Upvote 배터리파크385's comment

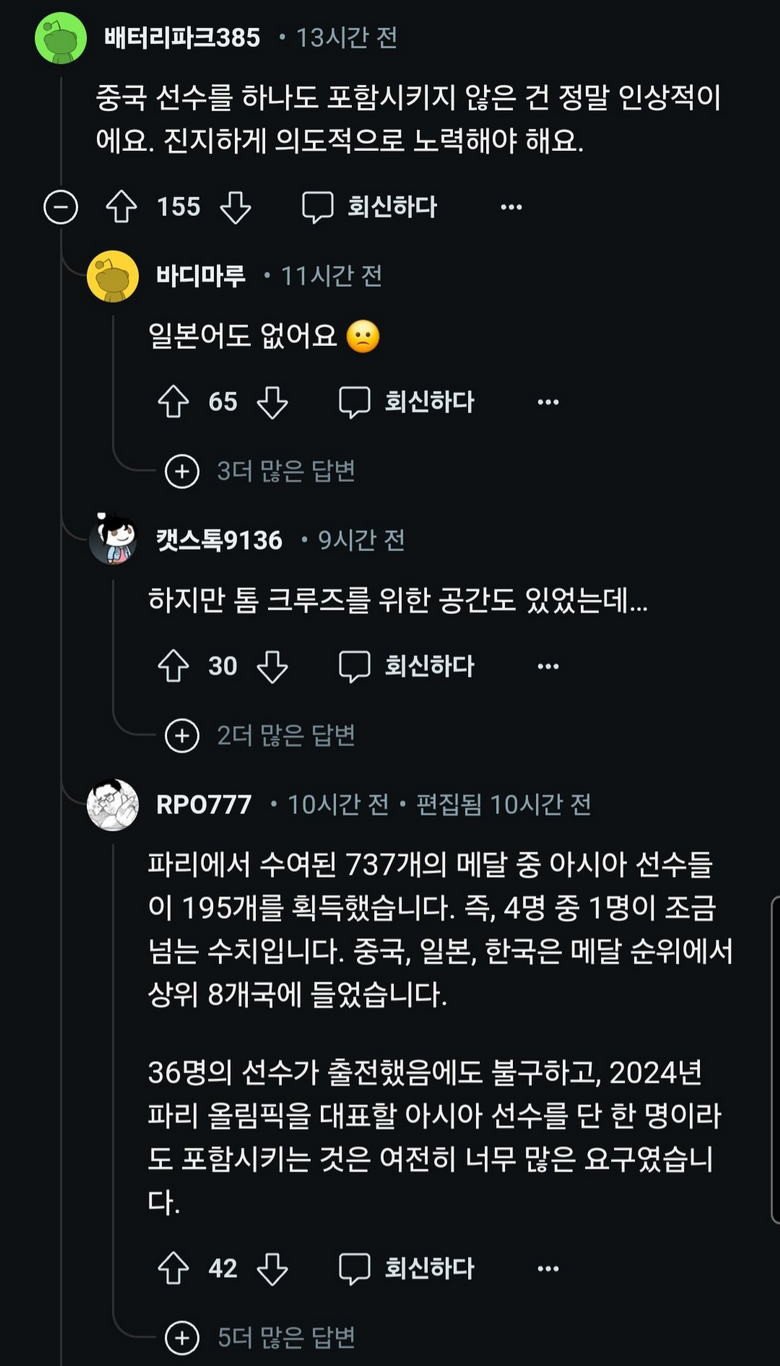click(x=121, y=207)
